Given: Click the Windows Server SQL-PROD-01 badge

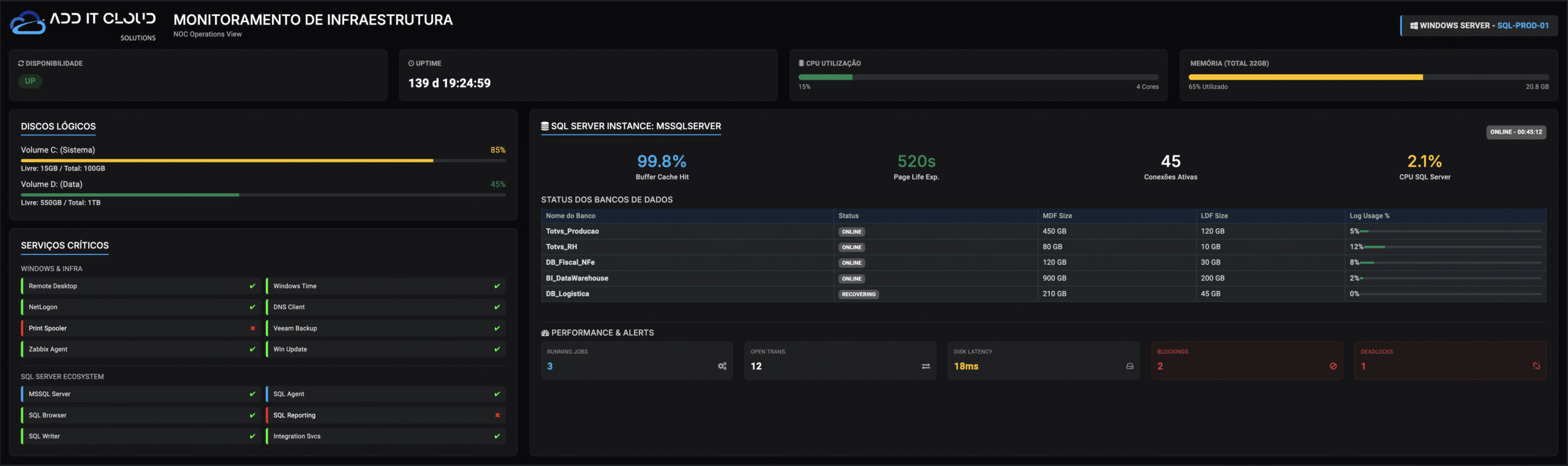Looking at the screenshot, I should pos(1479,26).
